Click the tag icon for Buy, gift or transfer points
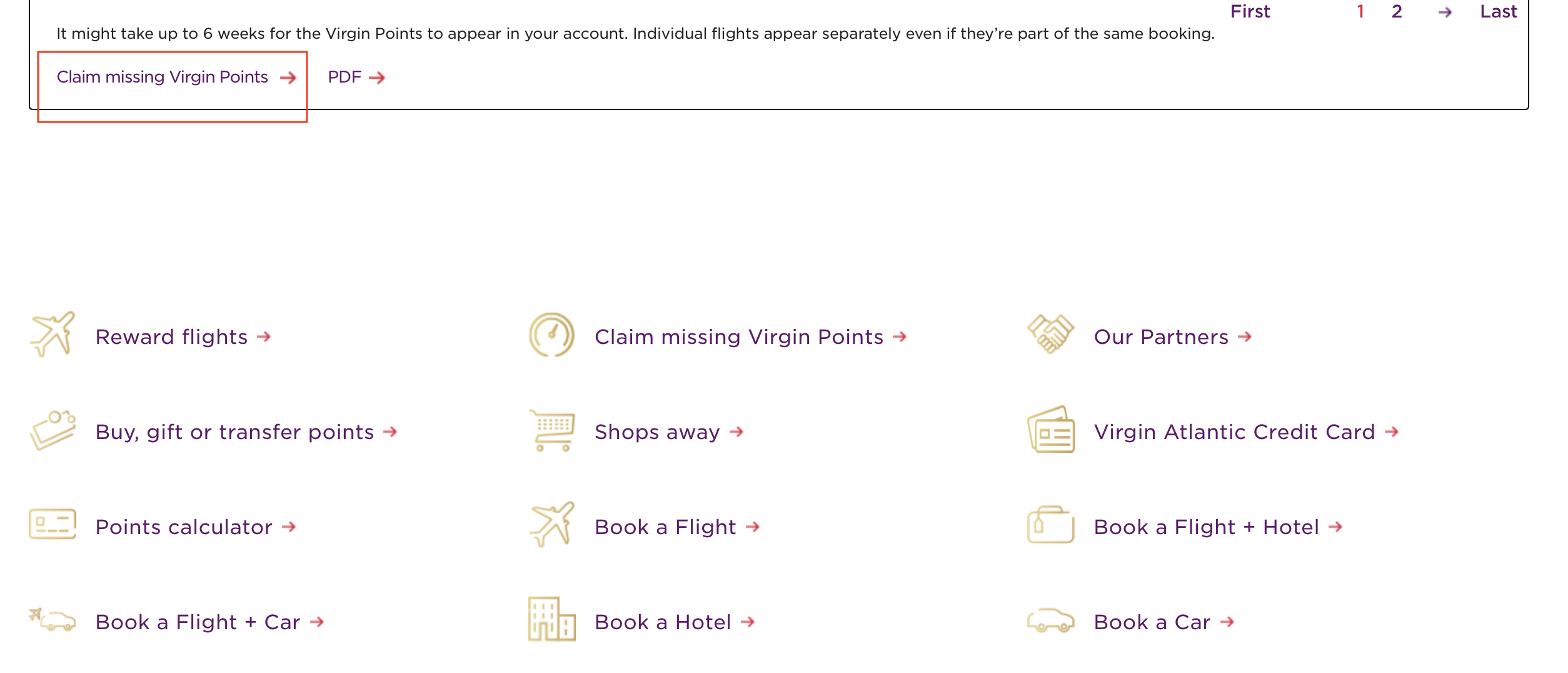This screenshot has height=673, width=1568. coord(53,430)
